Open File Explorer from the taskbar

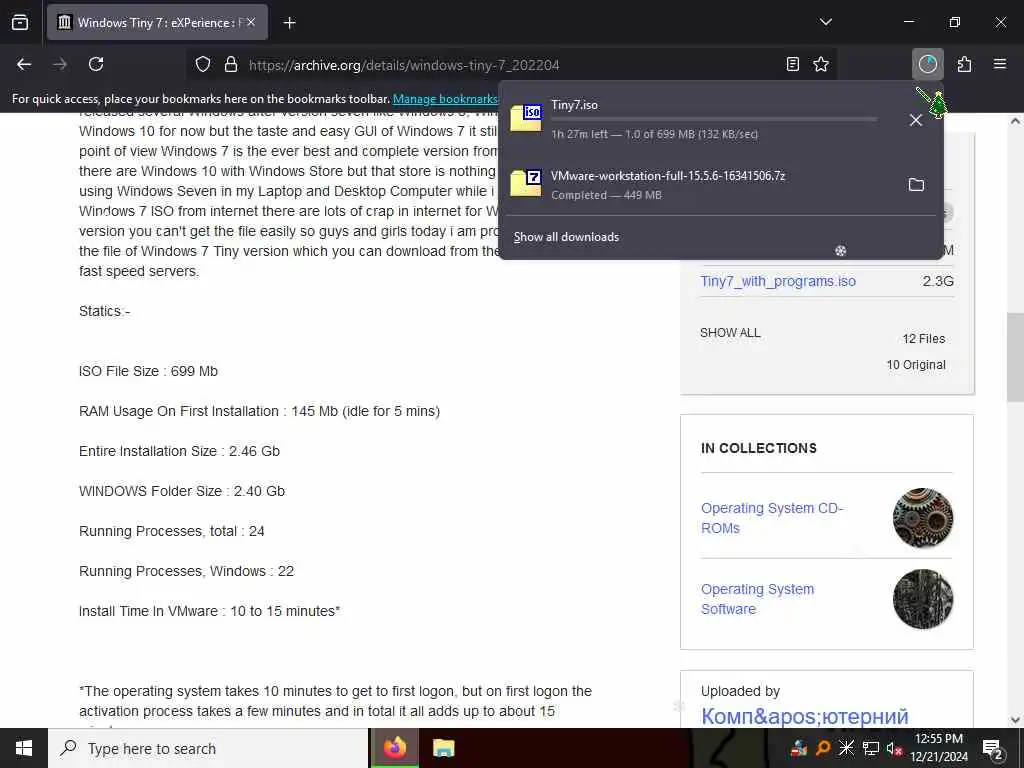[x=443, y=748]
